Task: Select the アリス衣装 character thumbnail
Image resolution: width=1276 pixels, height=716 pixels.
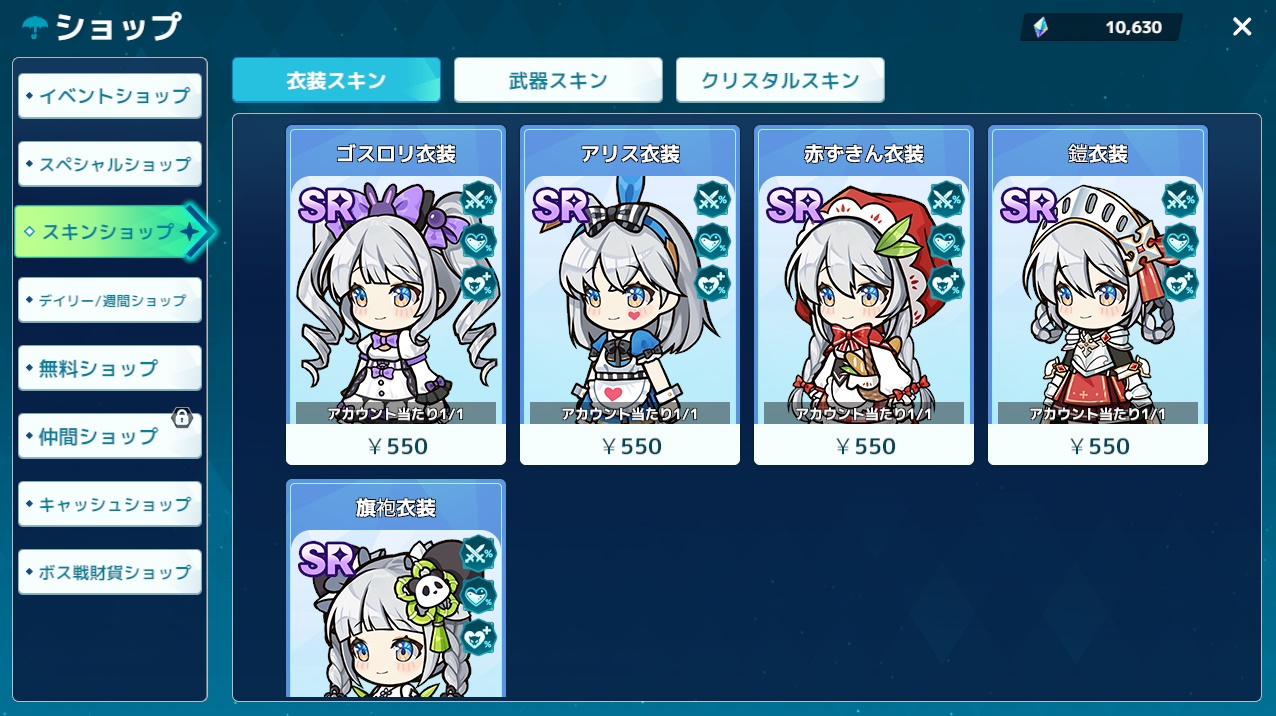Action: [x=630, y=300]
